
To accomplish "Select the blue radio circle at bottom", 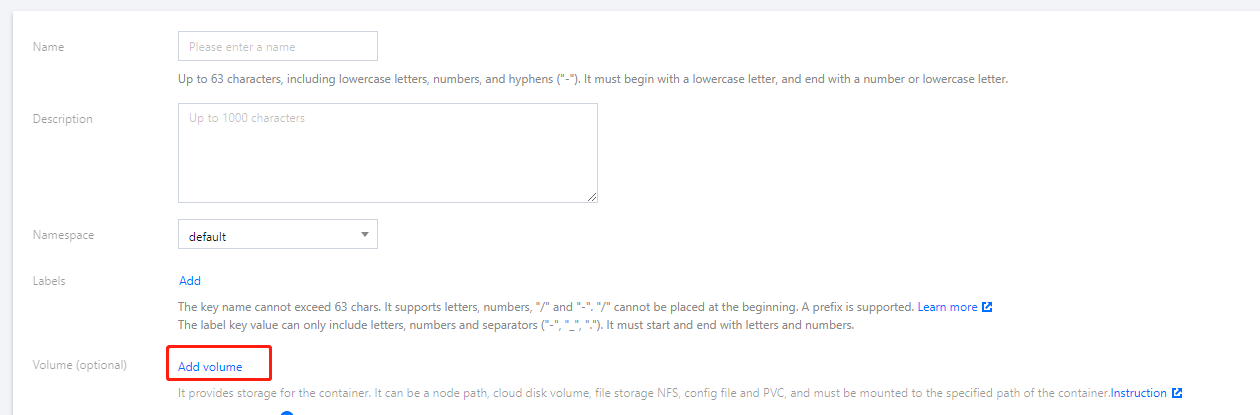I will [287, 412].
